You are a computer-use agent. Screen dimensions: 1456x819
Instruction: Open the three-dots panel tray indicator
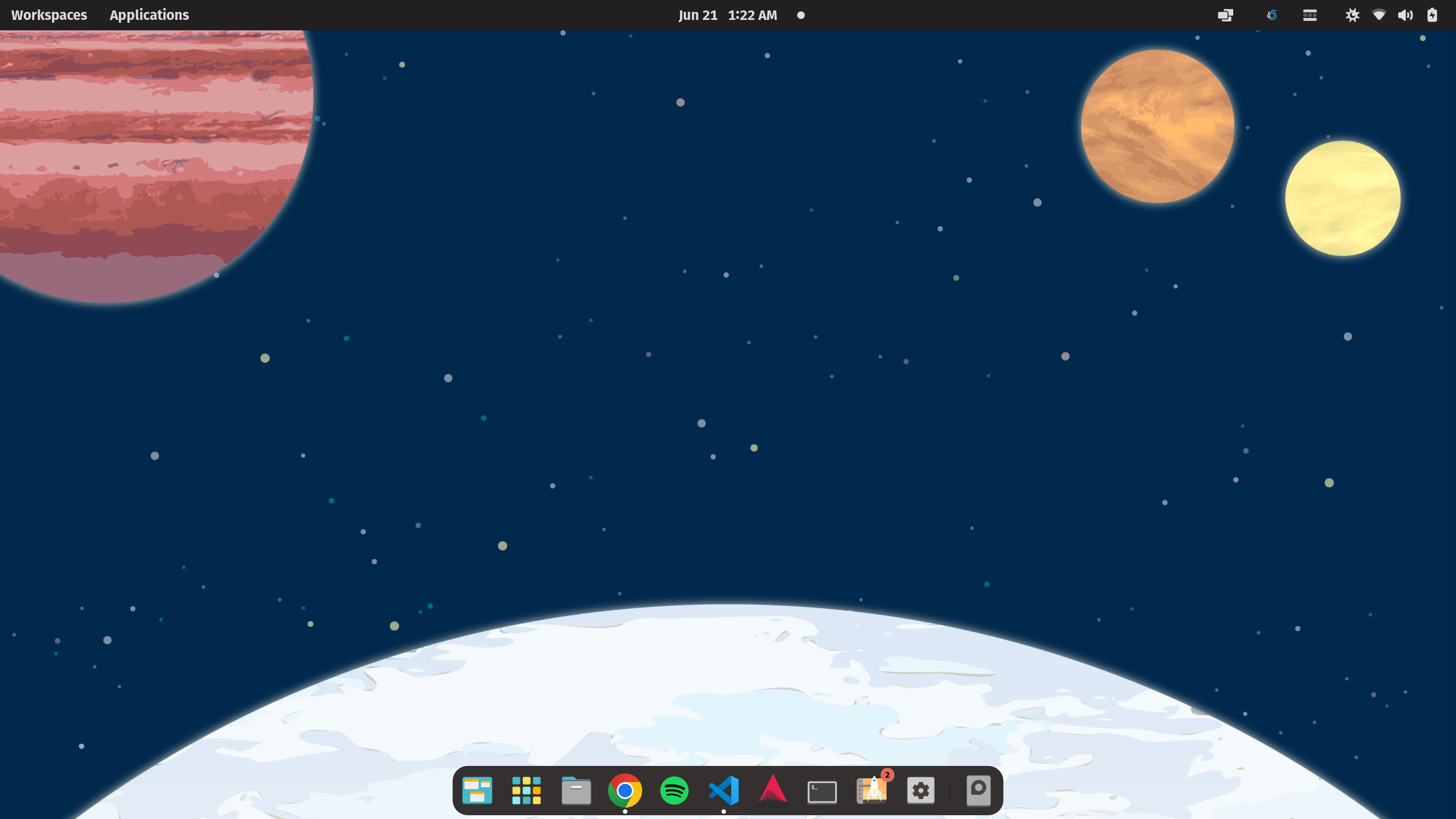[x=1310, y=15]
